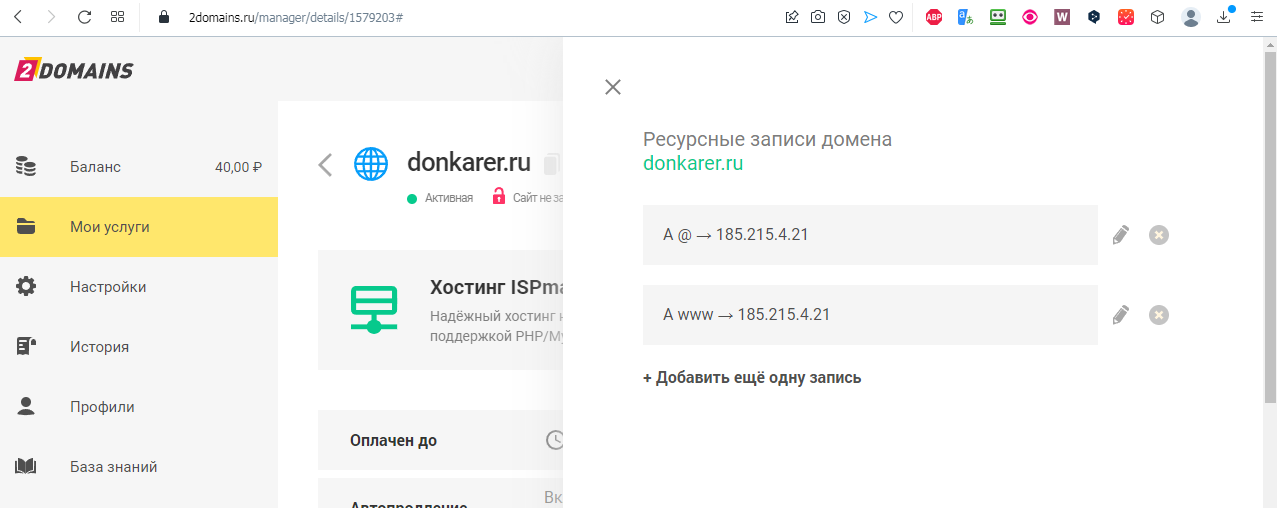Open the green robot extension icon
1277x508 pixels.
[998, 17]
